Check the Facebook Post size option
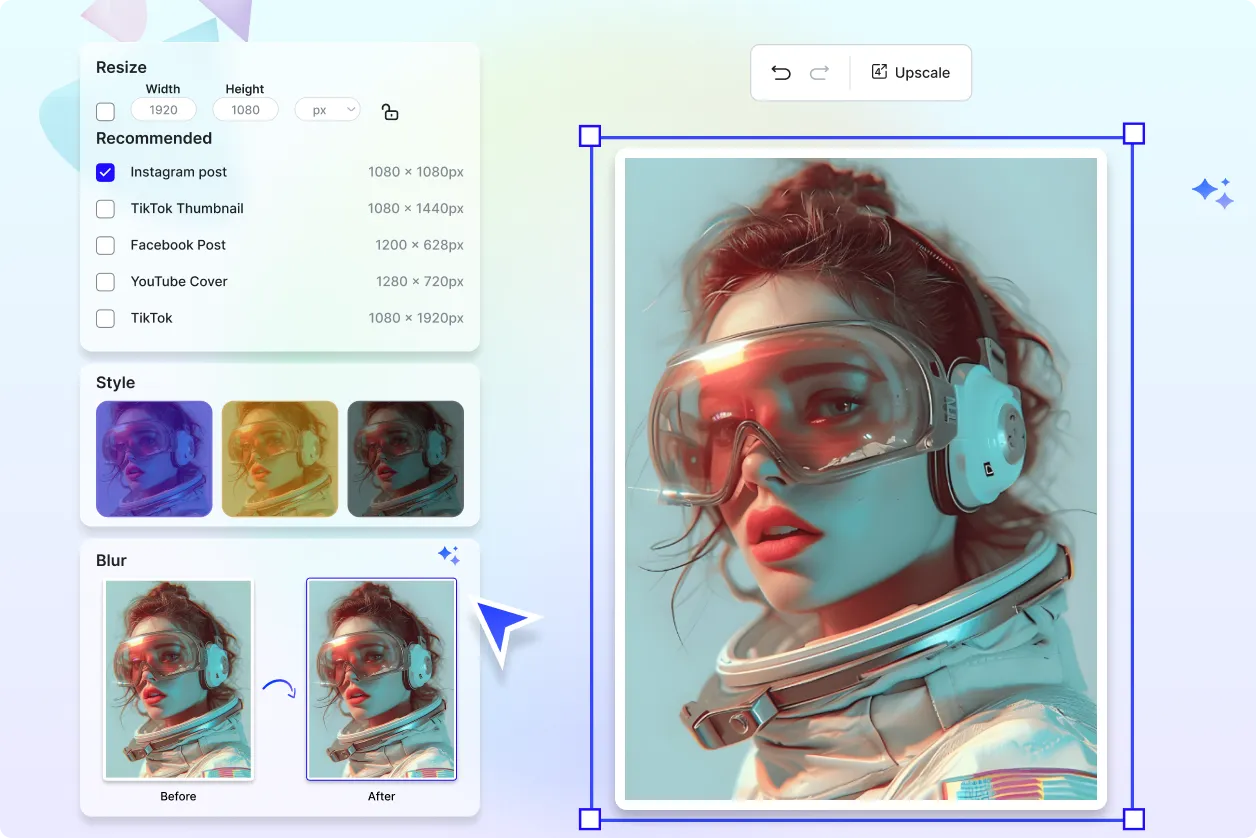This screenshot has width=1256, height=838. point(105,245)
